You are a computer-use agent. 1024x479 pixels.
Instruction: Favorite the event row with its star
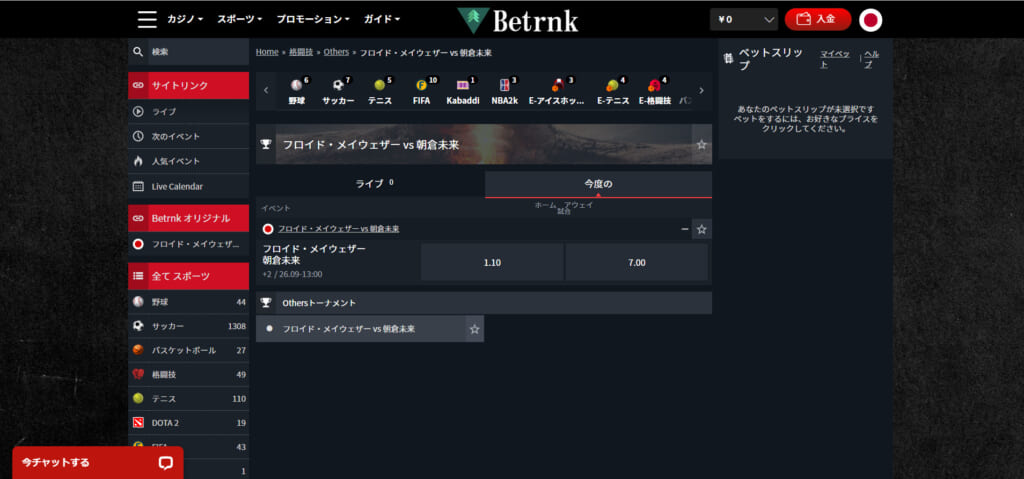coord(702,229)
